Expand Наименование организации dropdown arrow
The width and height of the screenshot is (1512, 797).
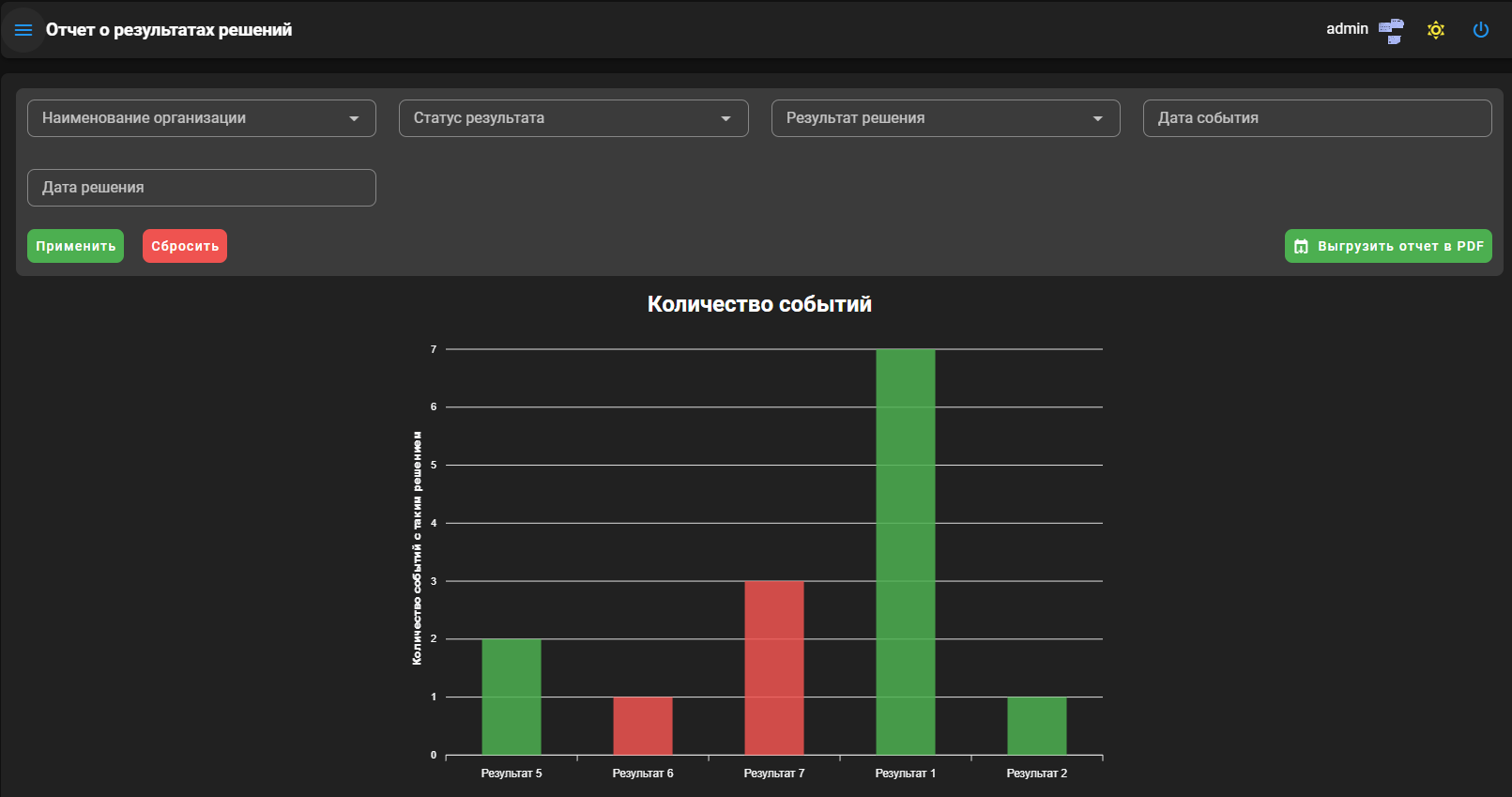point(354,118)
